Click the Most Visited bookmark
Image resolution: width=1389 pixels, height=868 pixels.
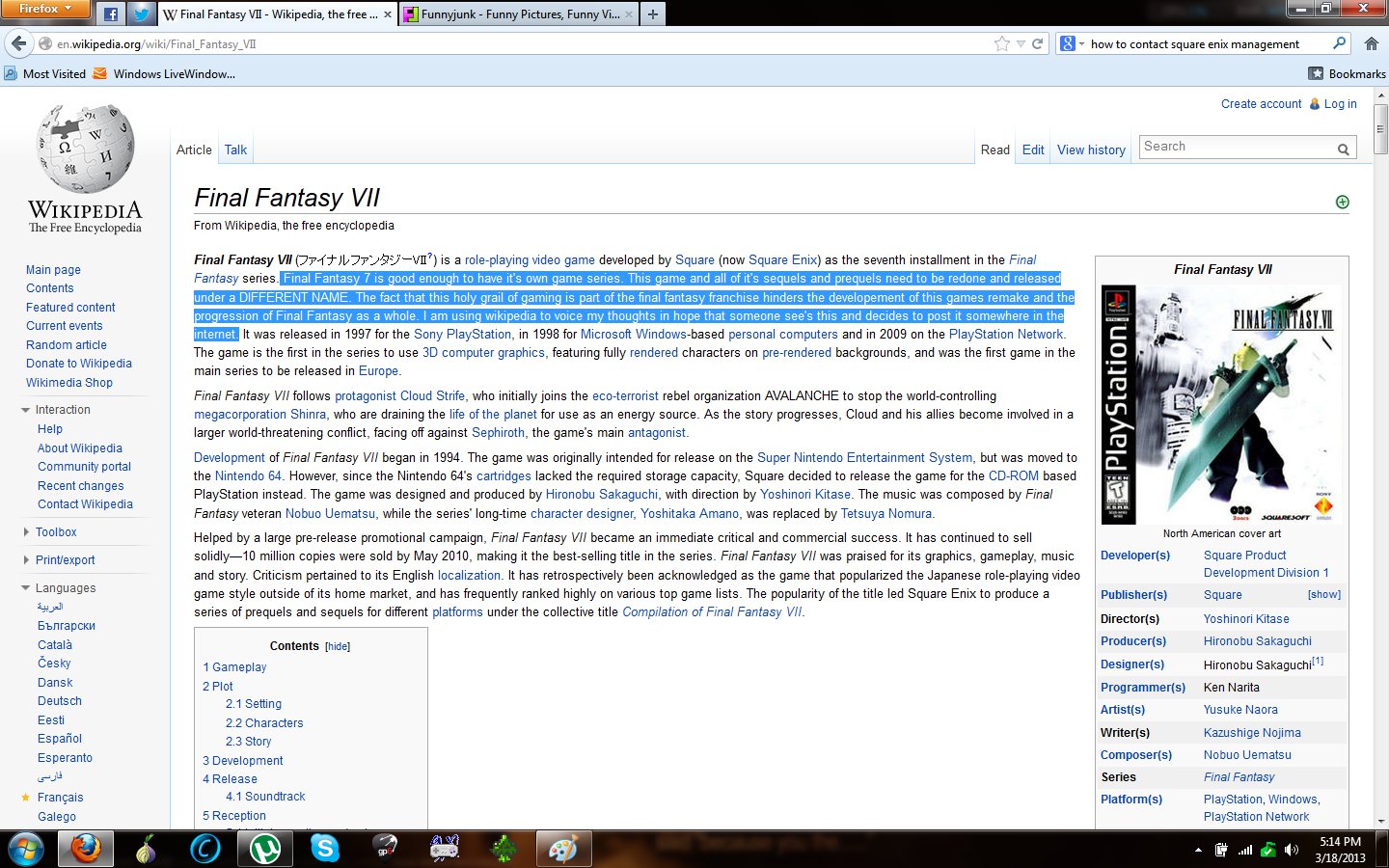[44, 73]
